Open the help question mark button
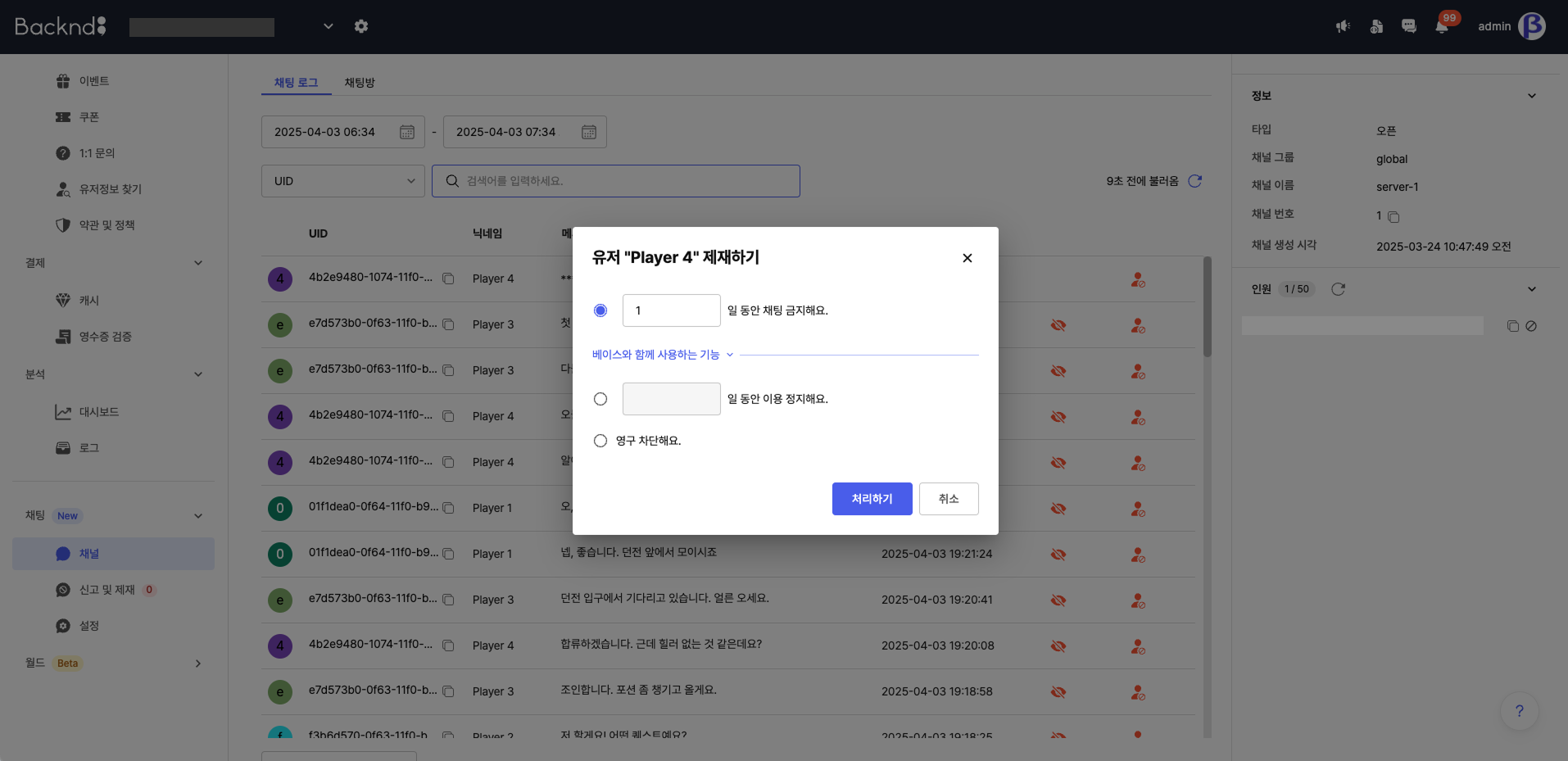Viewport: 1568px width, 761px height. [1520, 711]
